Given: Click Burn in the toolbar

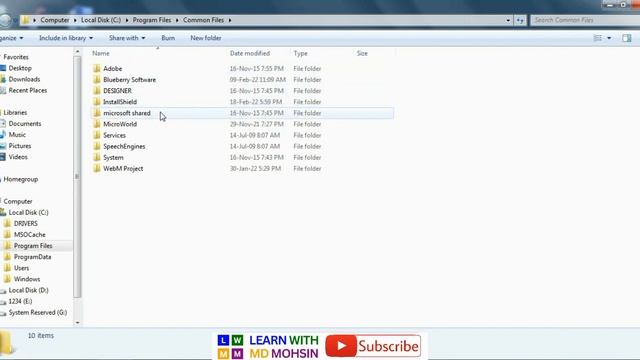Looking at the screenshot, I should pos(168,38).
